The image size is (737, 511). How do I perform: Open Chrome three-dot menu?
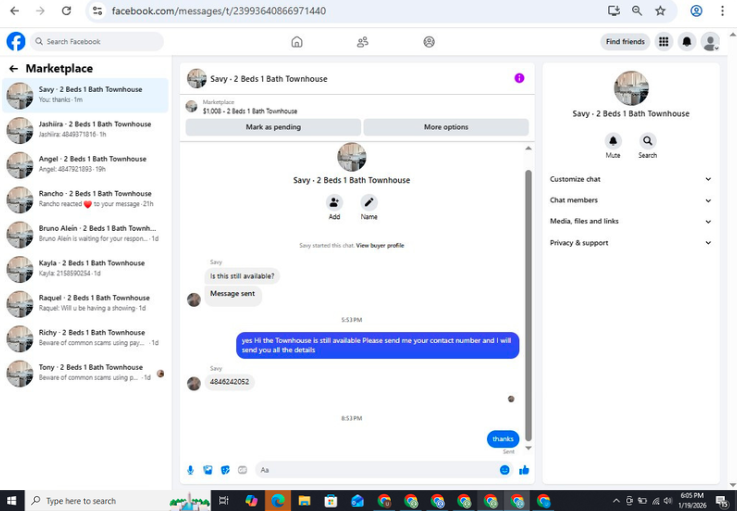pyautogui.click(x=722, y=11)
